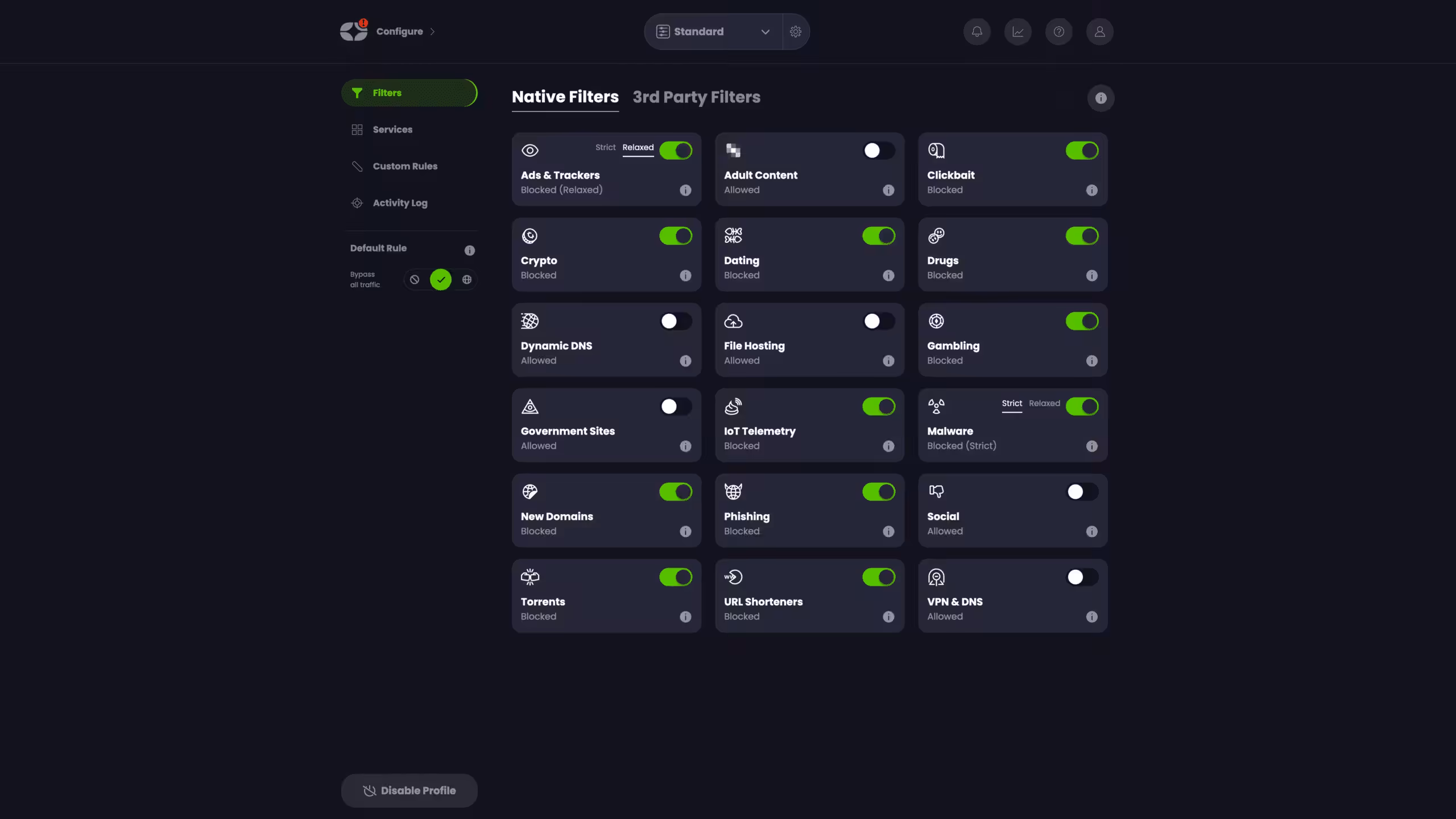Turn off the Crypto filter

[676, 235]
